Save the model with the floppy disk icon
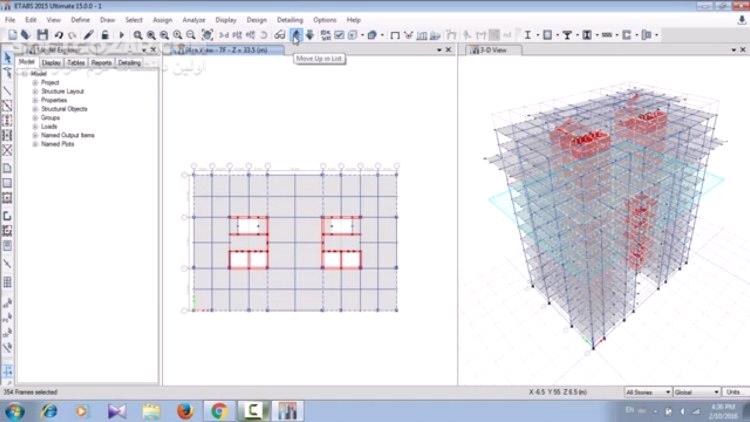The width and height of the screenshot is (750, 422). click(x=43, y=34)
